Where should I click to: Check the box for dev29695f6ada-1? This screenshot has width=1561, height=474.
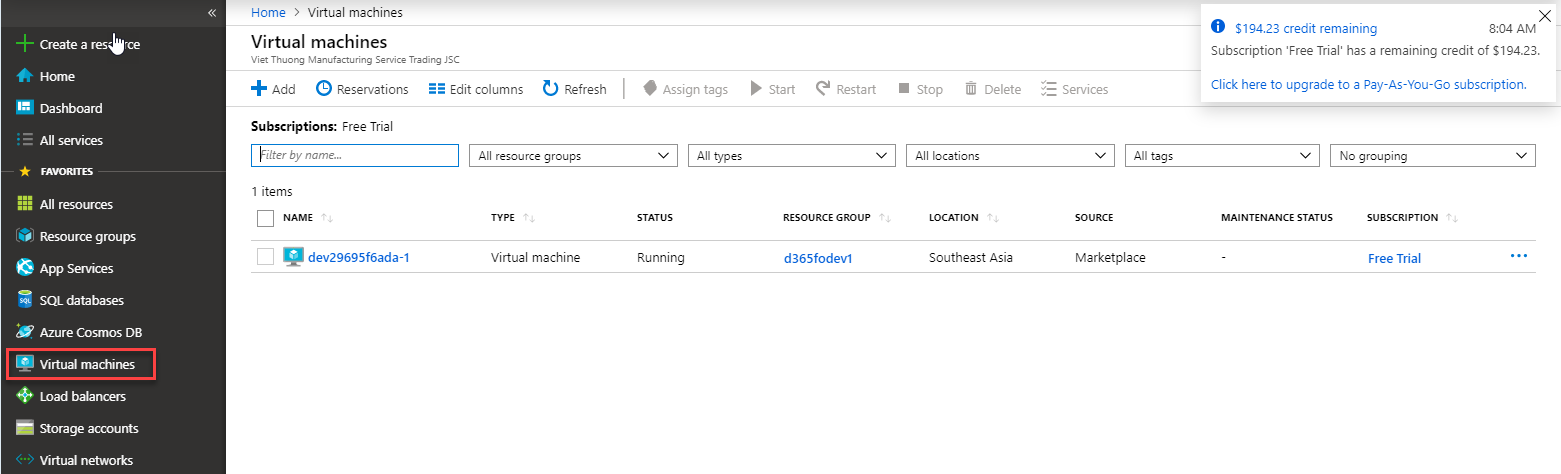point(265,257)
